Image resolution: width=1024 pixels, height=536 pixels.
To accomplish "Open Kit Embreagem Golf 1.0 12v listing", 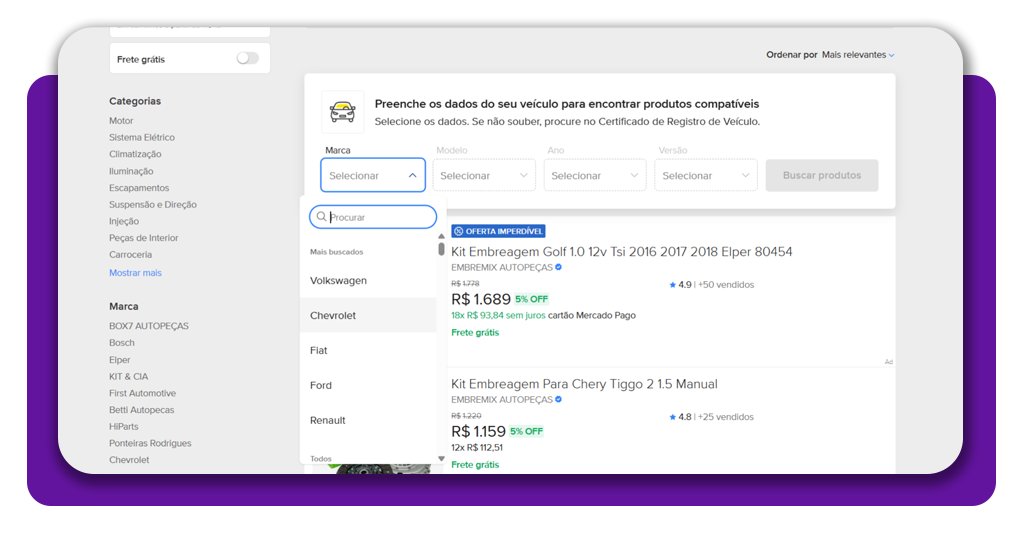I will [x=621, y=251].
